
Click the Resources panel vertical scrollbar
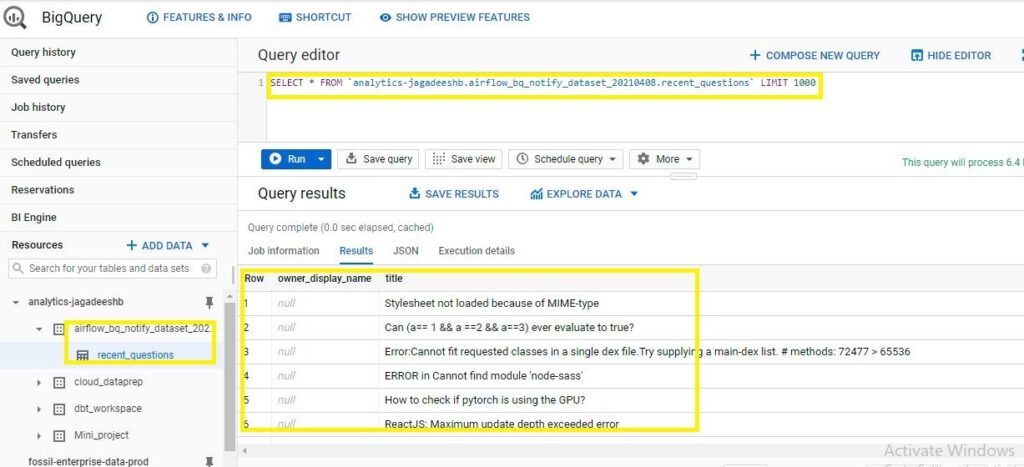229,376
